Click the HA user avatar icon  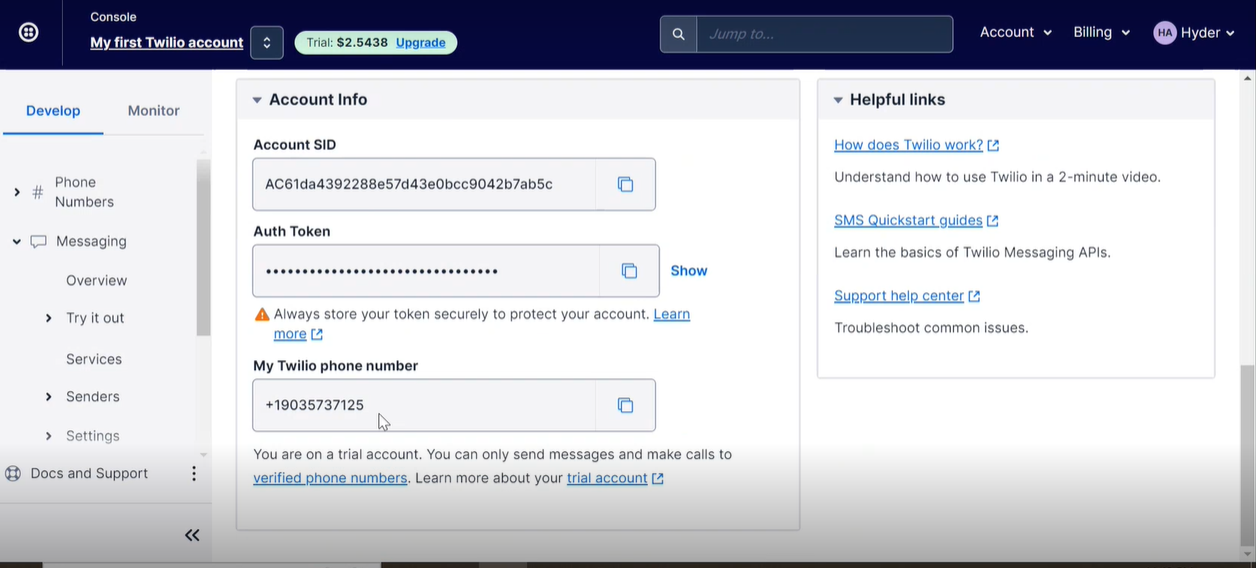1164,33
